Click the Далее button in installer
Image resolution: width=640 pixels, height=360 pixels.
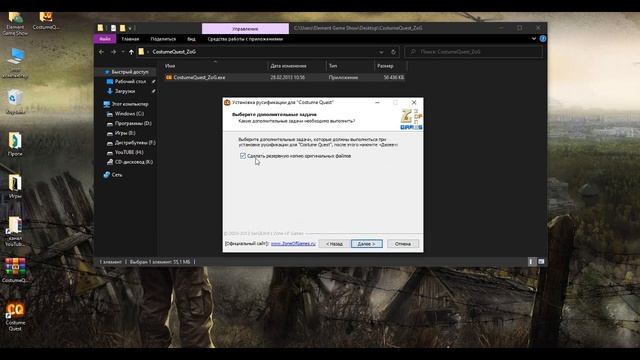367,244
